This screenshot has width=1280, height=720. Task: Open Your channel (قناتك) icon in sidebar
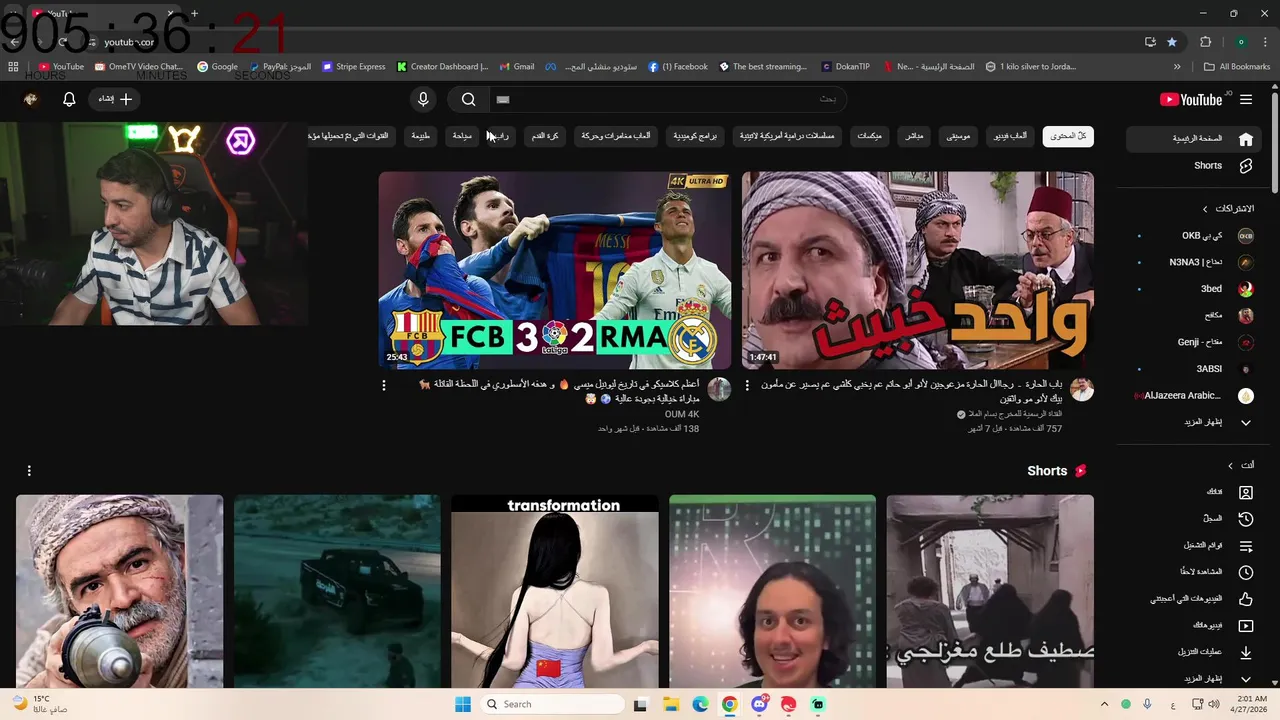(x=1246, y=492)
